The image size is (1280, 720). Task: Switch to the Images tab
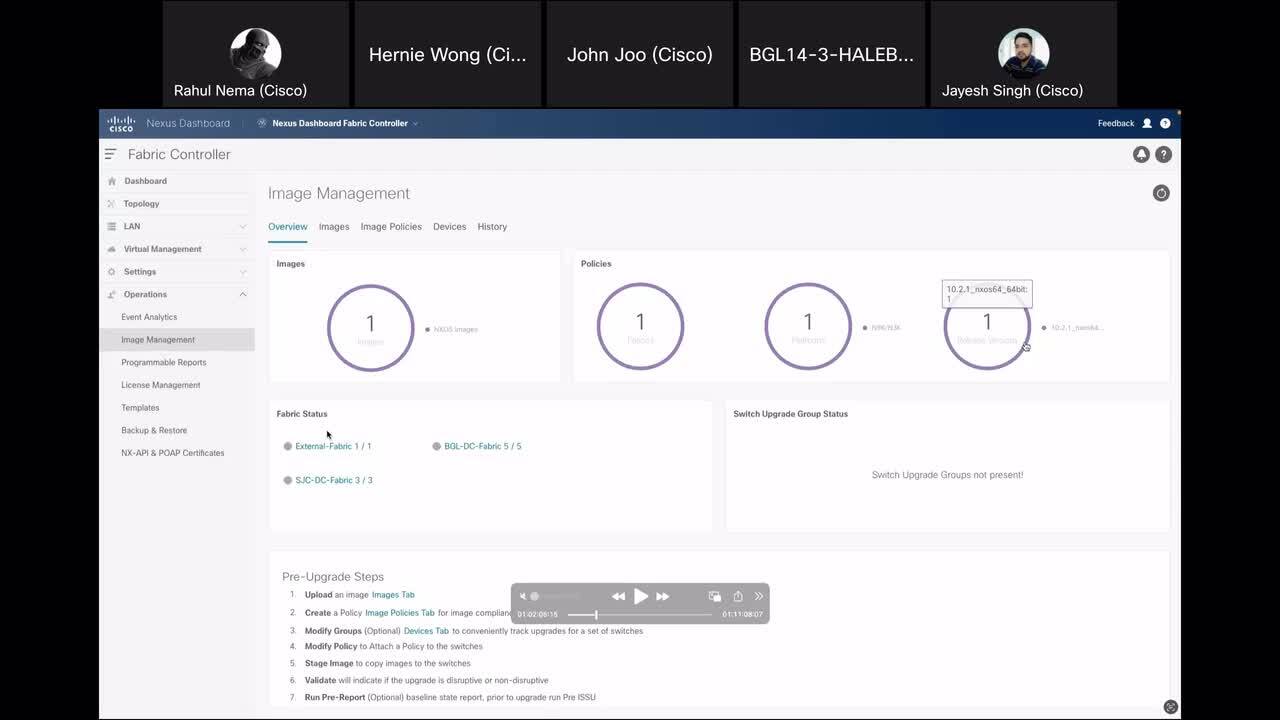(334, 227)
